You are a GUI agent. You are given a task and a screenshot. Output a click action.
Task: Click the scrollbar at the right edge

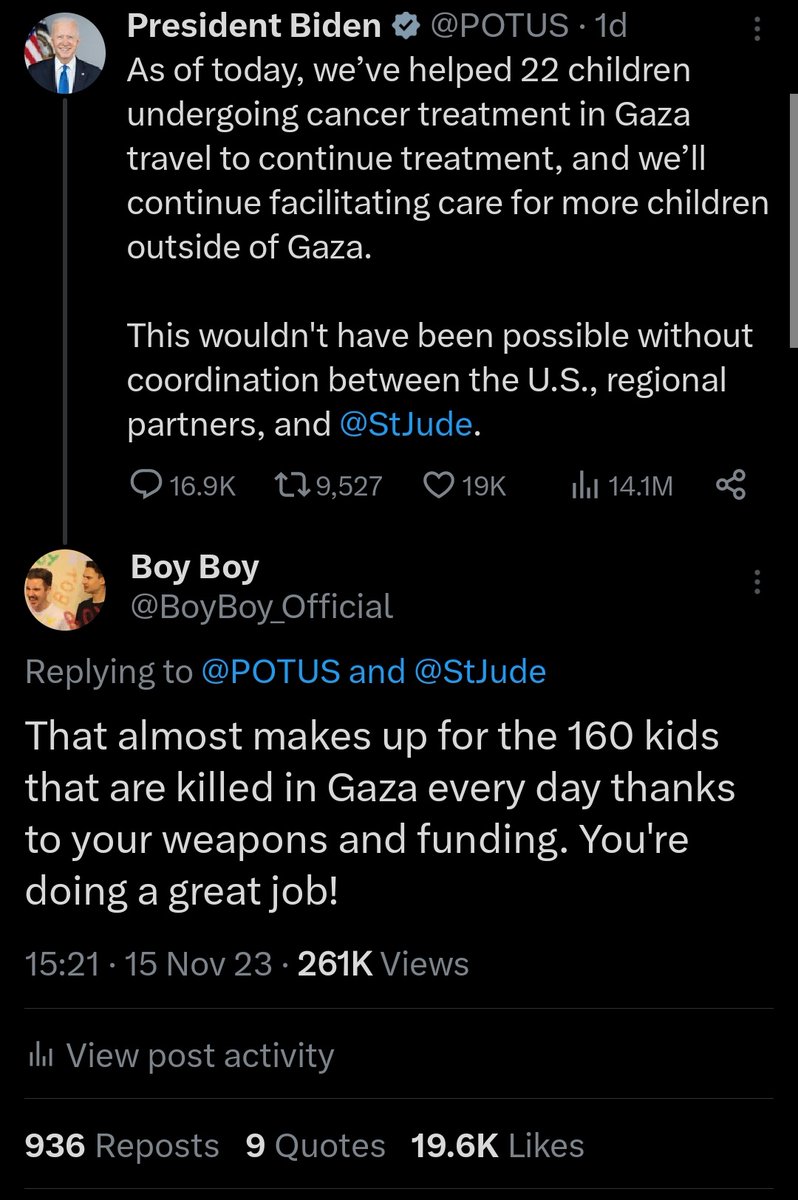tap(793, 220)
